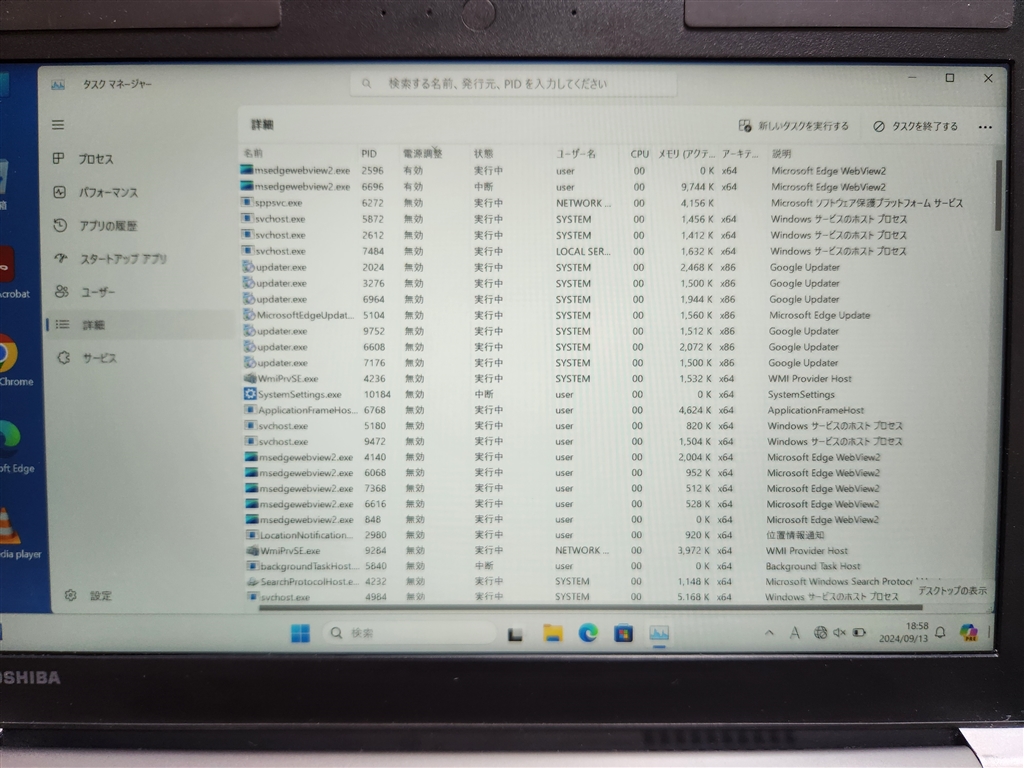Select the LocationNotification process row
Image resolution: width=1024 pixels, height=768 pixels.
[616, 535]
